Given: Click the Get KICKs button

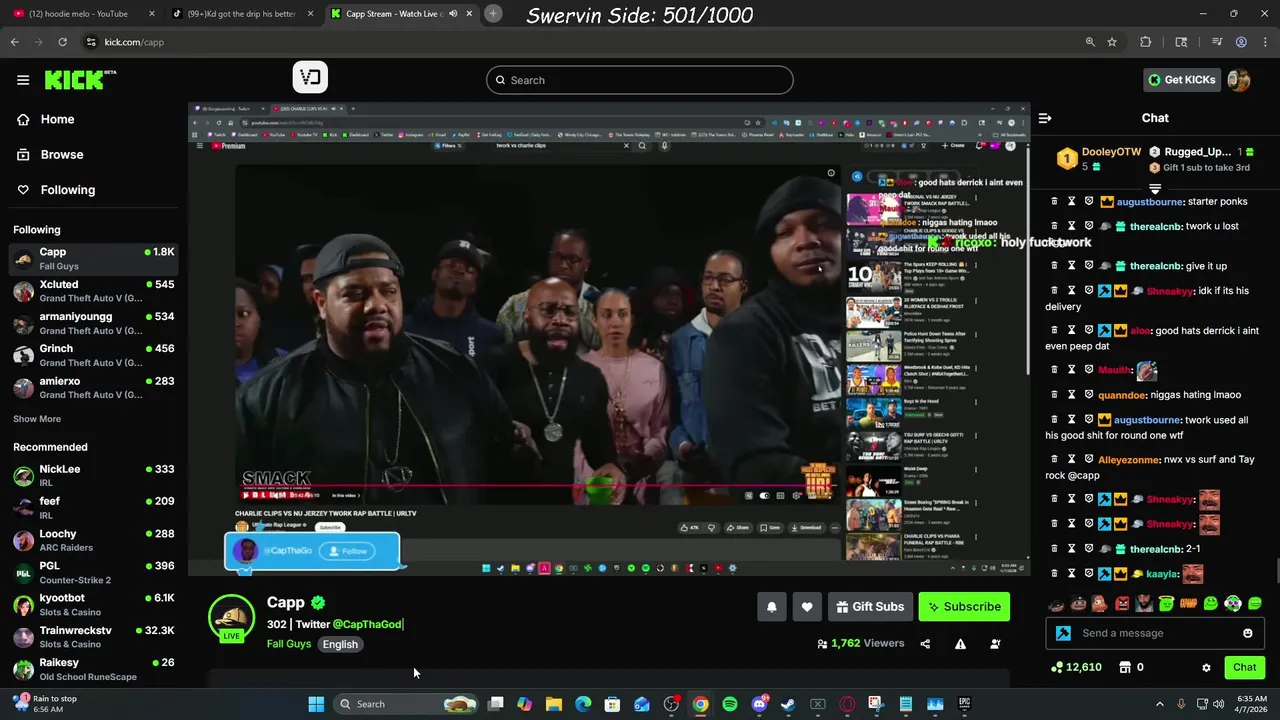Looking at the screenshot, I should pos(1182,80).
